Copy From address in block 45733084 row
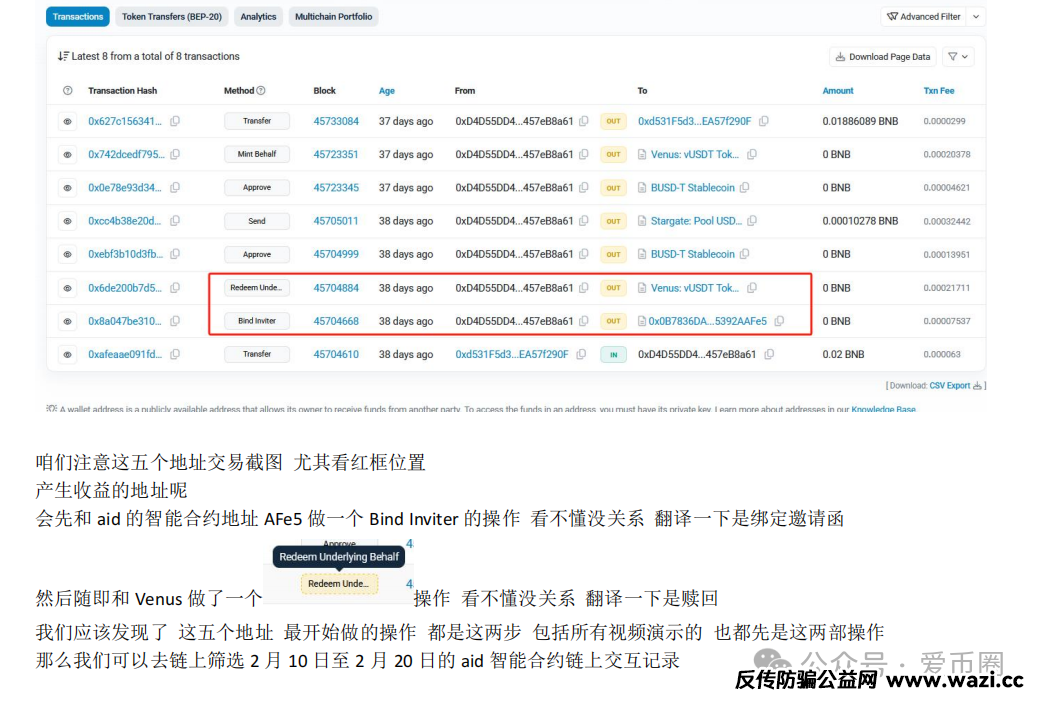Viewport: 1038px width, 707px height. (583, 121)
